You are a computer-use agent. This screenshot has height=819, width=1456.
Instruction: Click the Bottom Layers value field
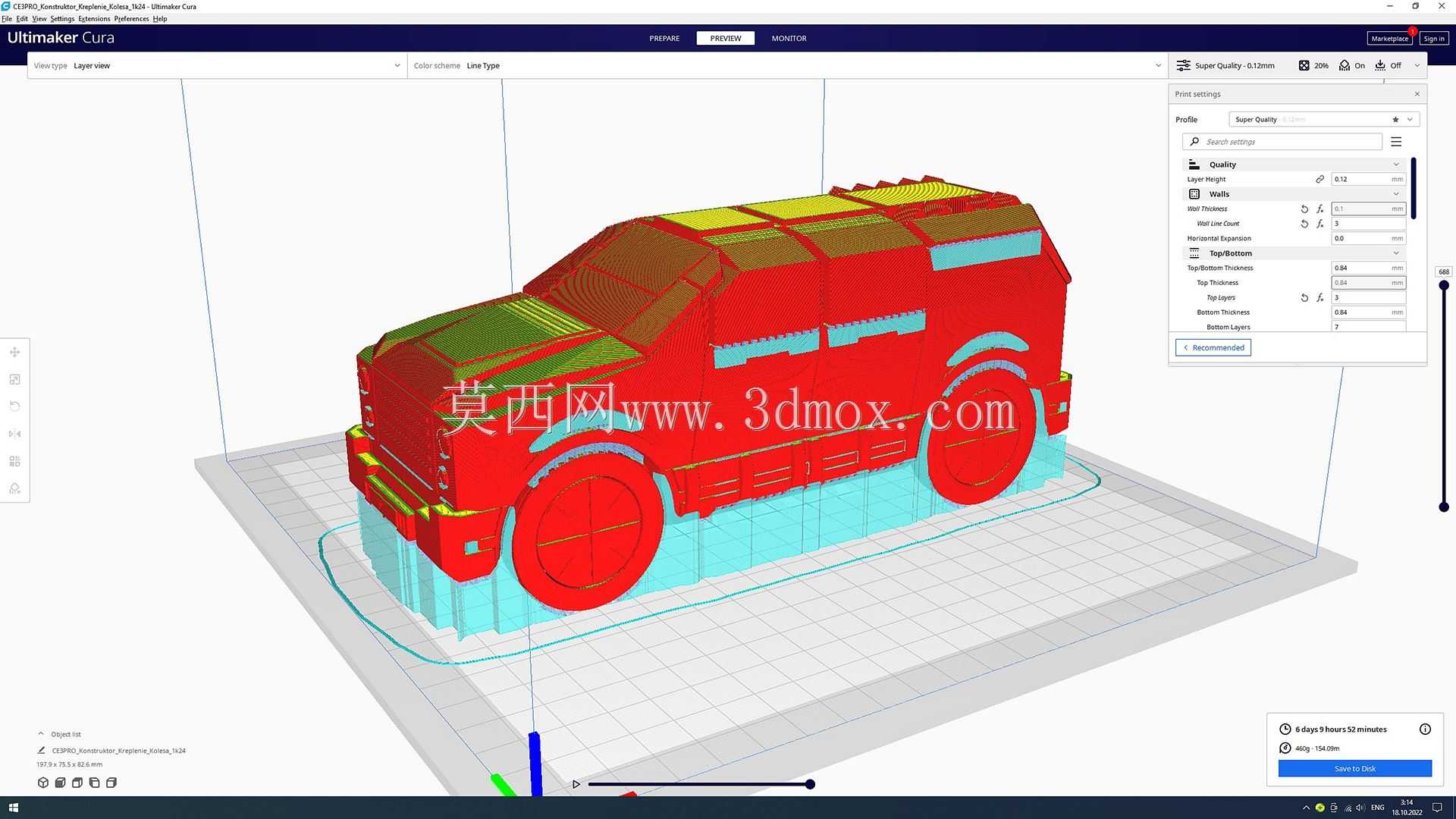click(1369, 327)
